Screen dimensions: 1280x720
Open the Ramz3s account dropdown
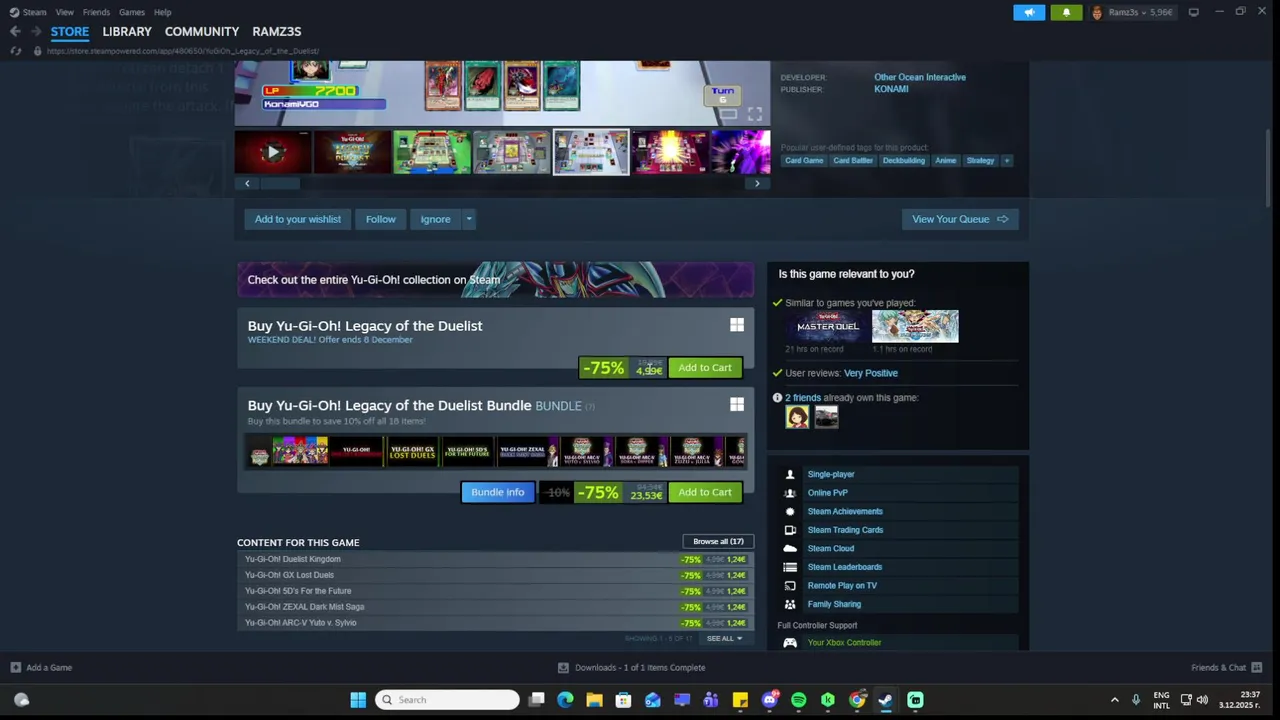pos(1133,12)
